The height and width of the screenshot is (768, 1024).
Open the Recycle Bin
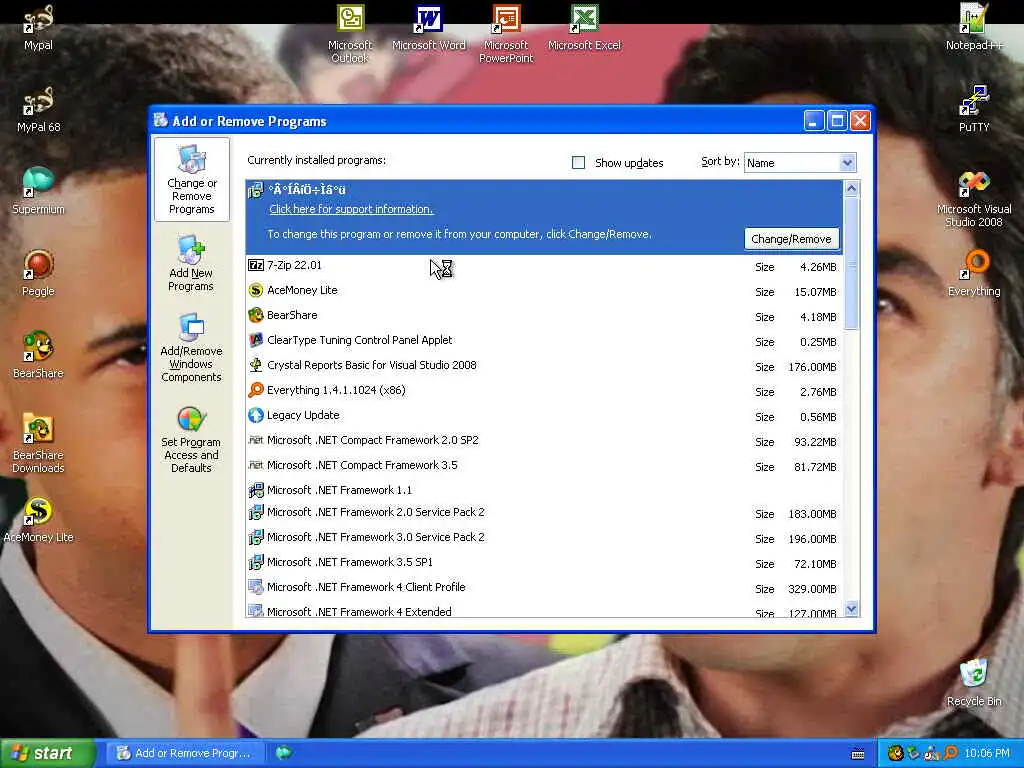point(974,683)
